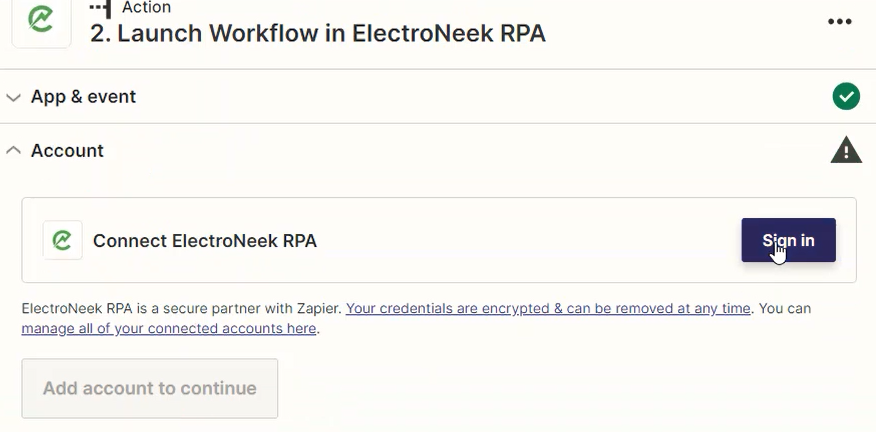Click the step title Launch Workflow in ElectroNeek RPA

coord(317,34)
